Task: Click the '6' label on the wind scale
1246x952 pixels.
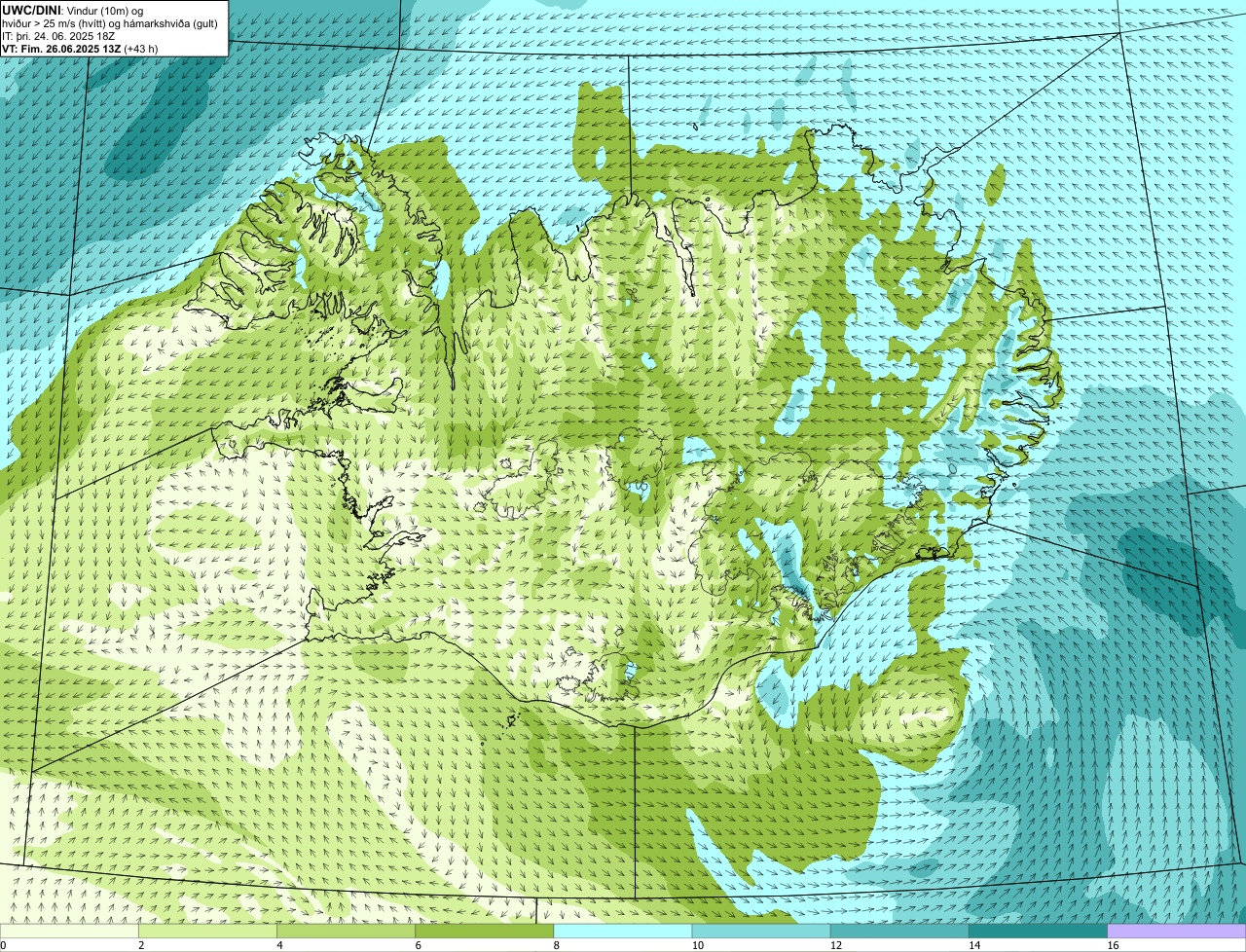Action: pos(419,945)
